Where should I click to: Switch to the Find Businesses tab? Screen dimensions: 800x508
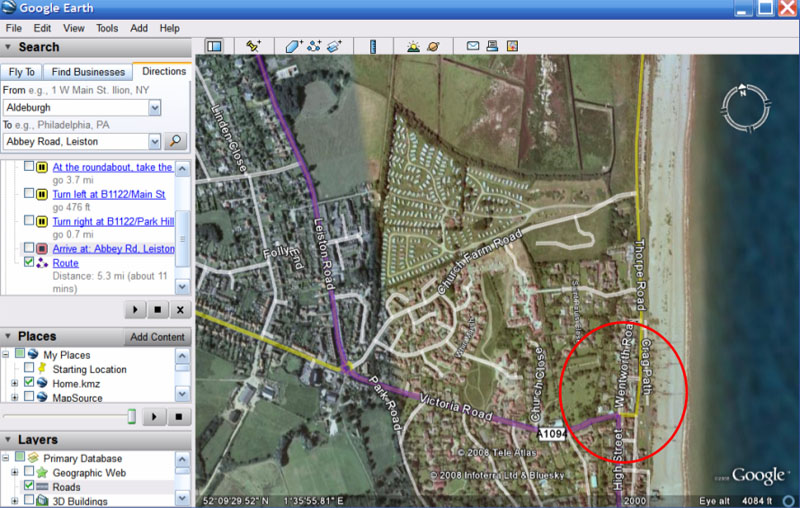tap(88, 72)
